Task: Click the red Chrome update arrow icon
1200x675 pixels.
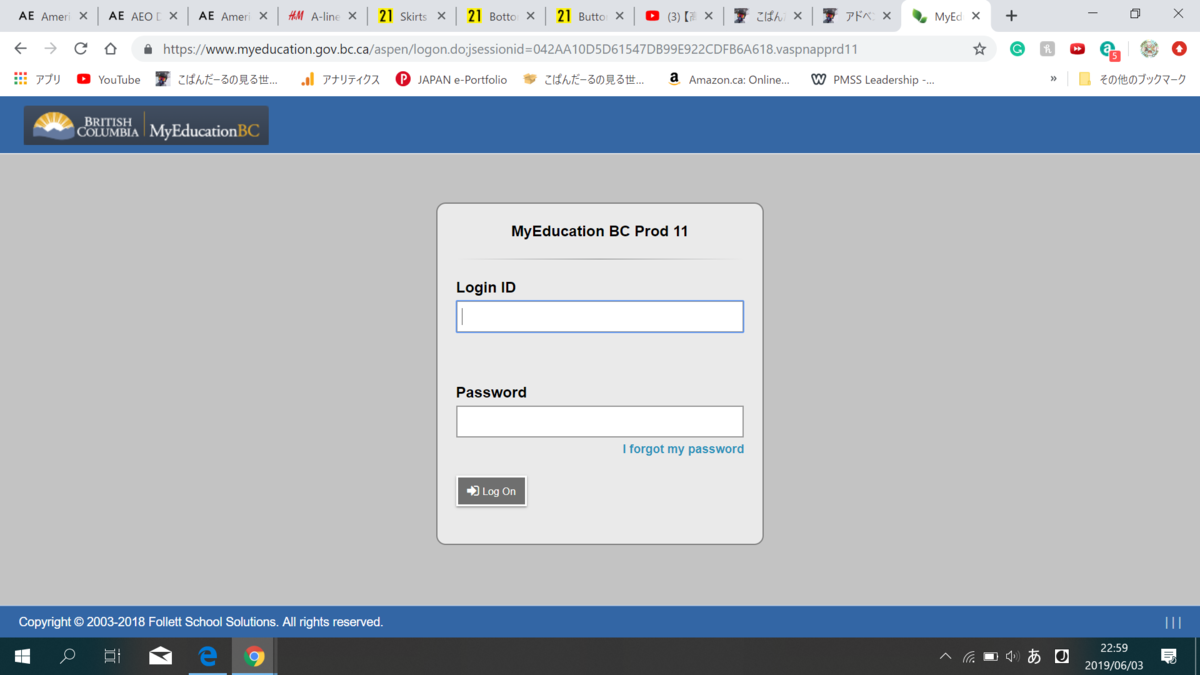Action: pyautogui.click(x=1179, y=49)
